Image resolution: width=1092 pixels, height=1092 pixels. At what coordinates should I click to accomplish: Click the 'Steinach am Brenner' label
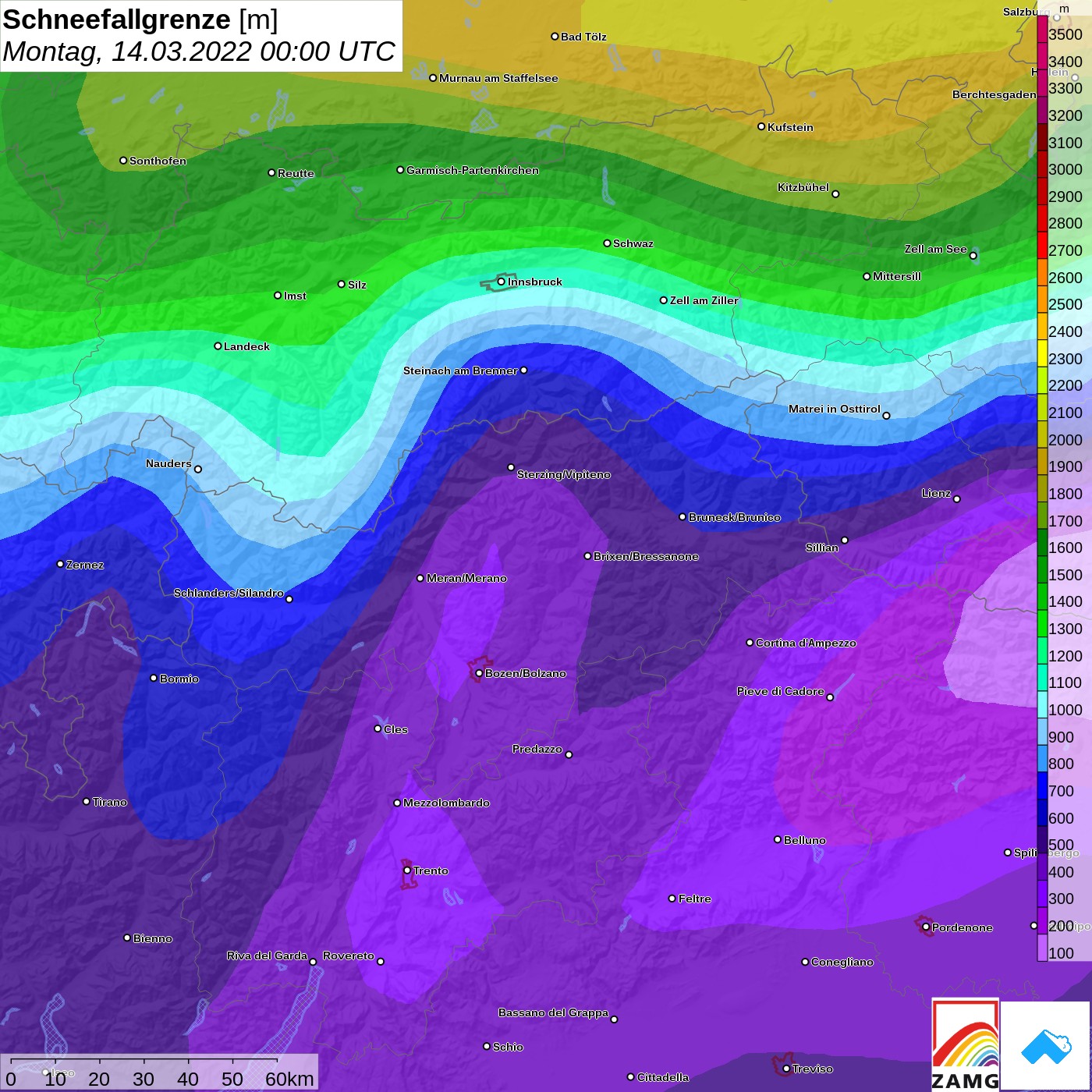(x=460, y=370)
